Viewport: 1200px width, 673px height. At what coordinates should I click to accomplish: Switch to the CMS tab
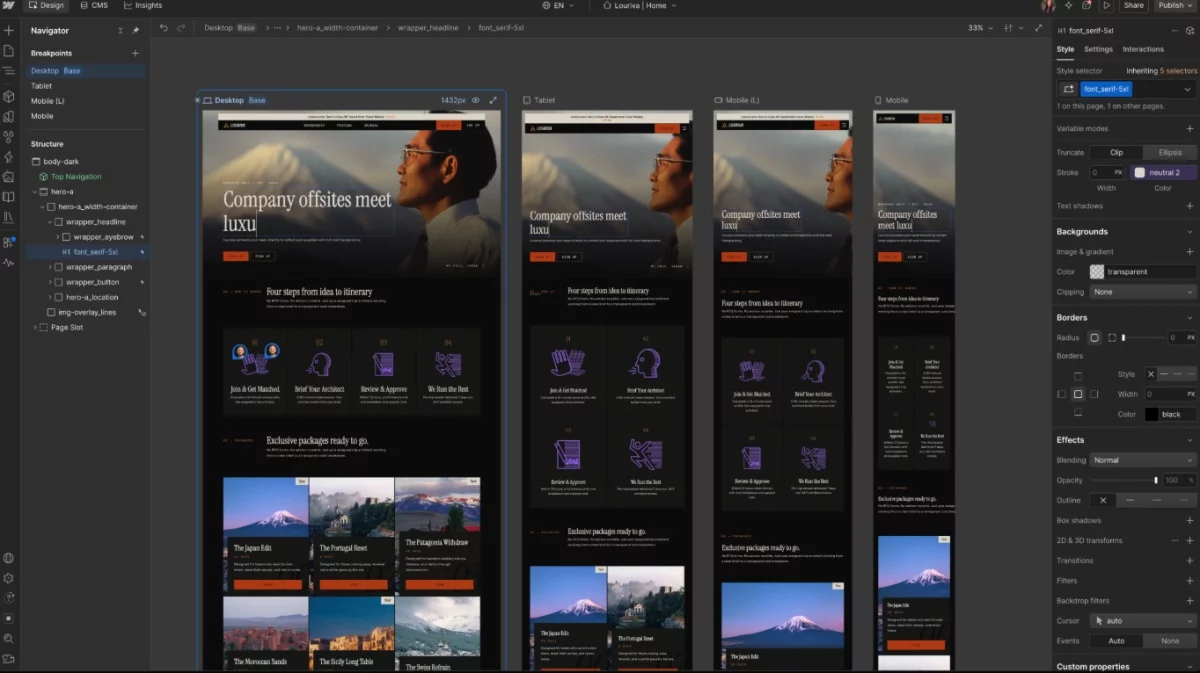95,5
